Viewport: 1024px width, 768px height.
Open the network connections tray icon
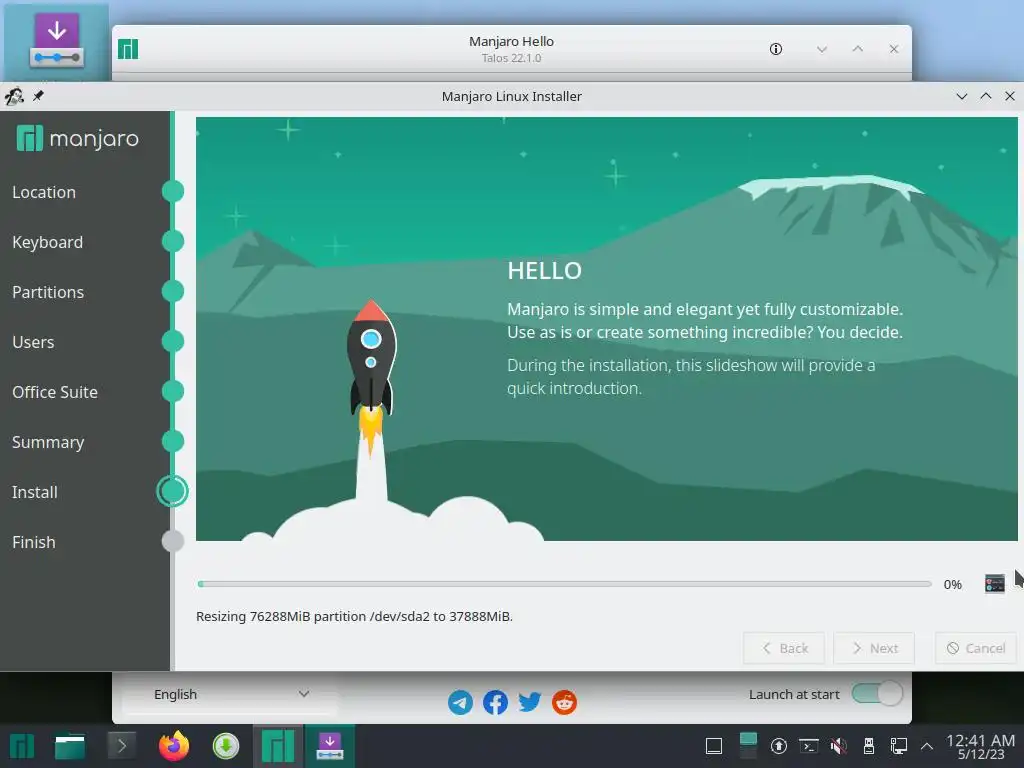(899, 746)
